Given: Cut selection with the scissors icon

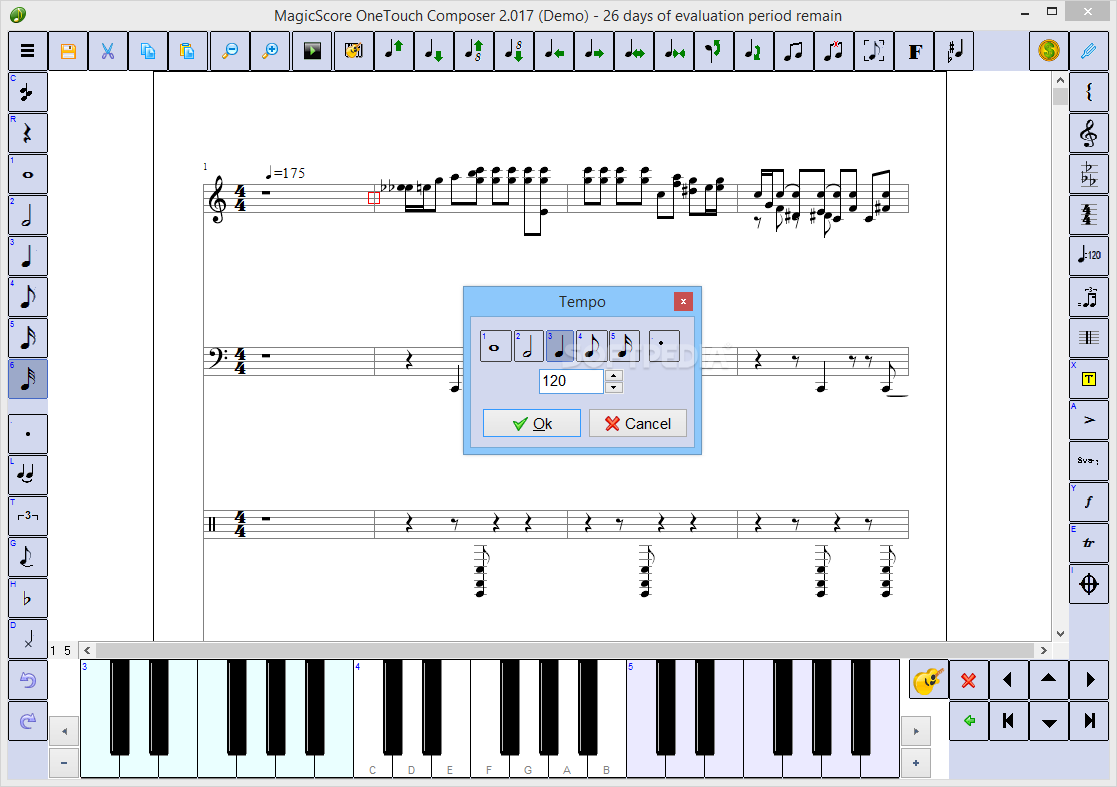Looking at the screenshot, I should tap(108, 51).
